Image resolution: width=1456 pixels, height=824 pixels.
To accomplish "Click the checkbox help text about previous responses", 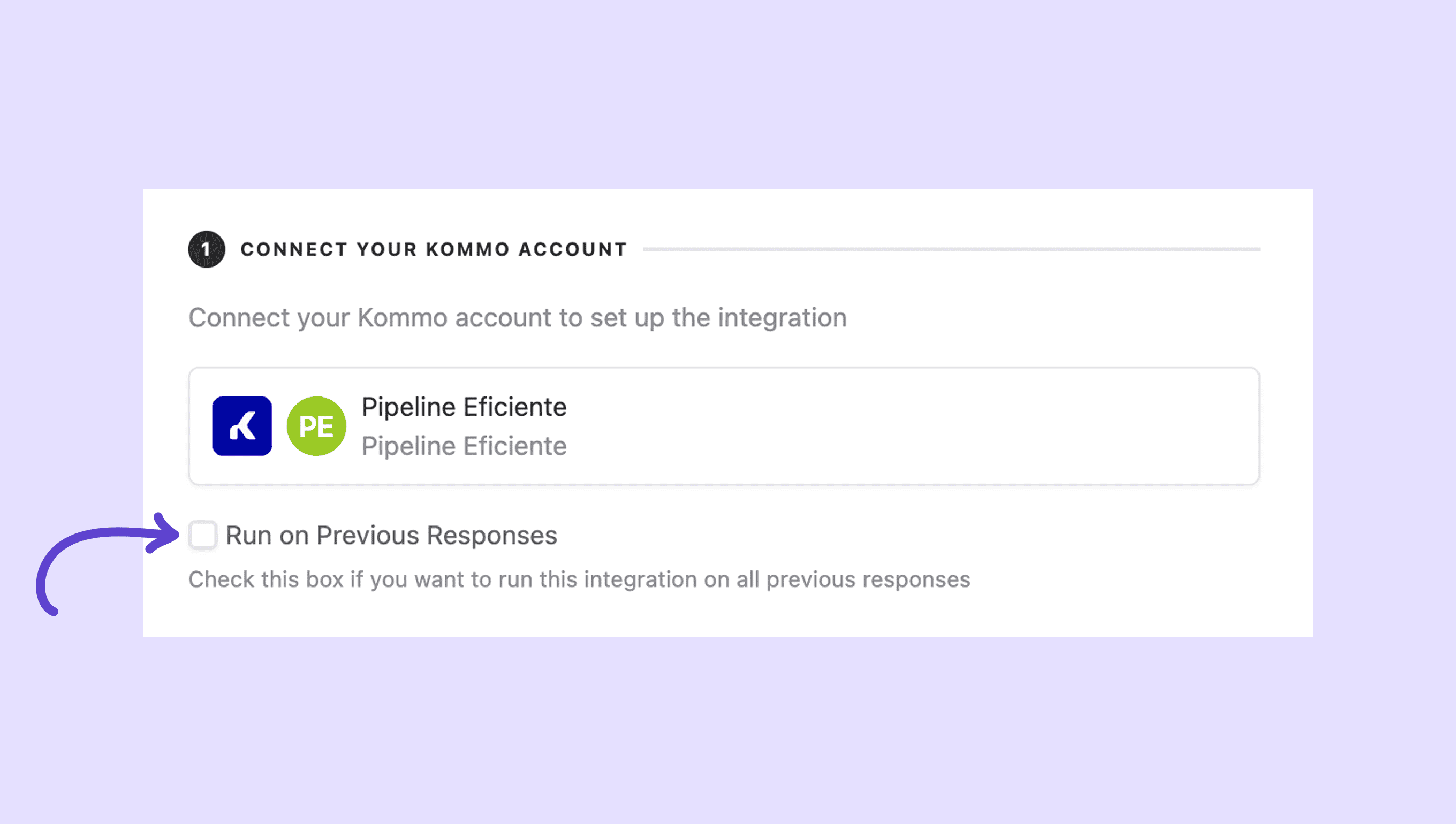I will [x=579, y=579].
